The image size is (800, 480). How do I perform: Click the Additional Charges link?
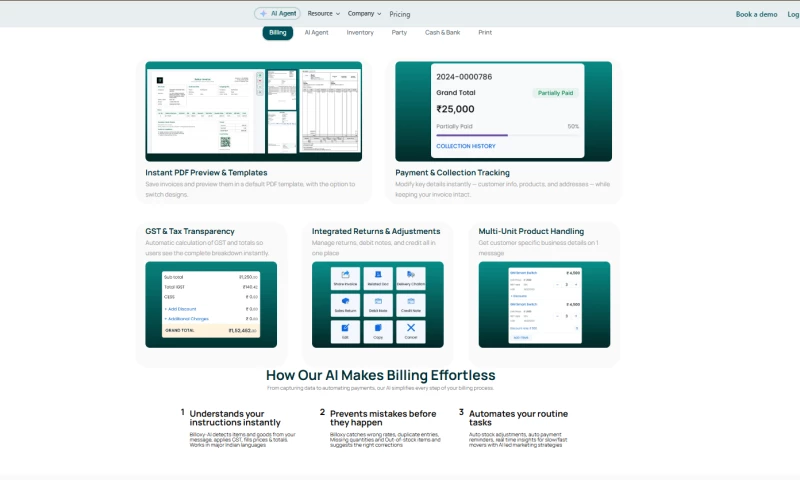[186, 319]
